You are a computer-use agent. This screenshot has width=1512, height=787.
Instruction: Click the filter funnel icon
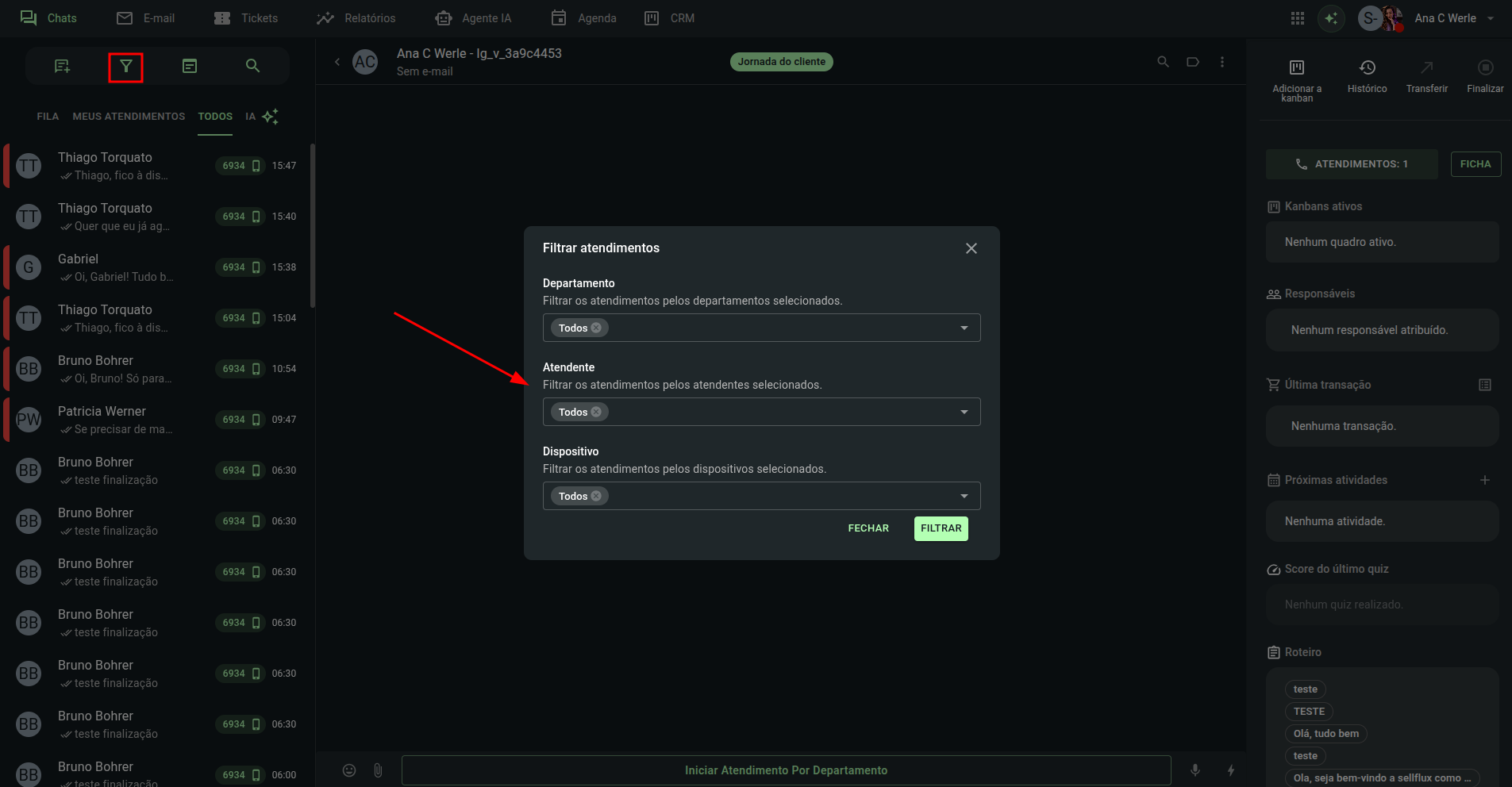(x=125, y=67)
